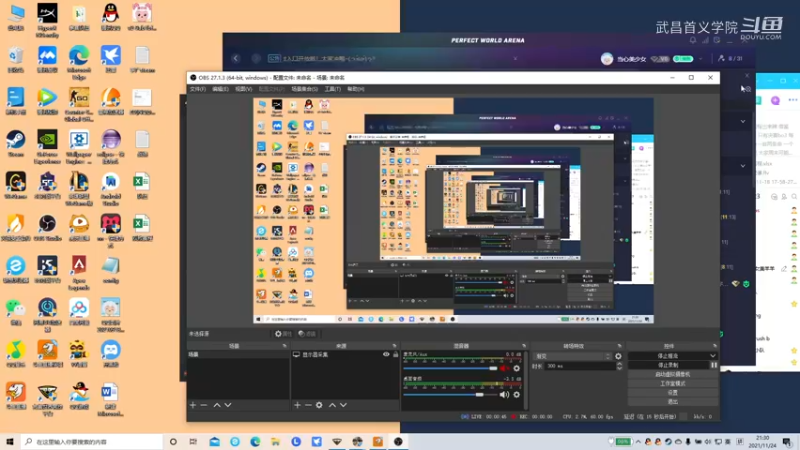This screenshot has height=450, width=800.
Task: Open the Scene Collection menu in OBS
Action: [305, 89]
